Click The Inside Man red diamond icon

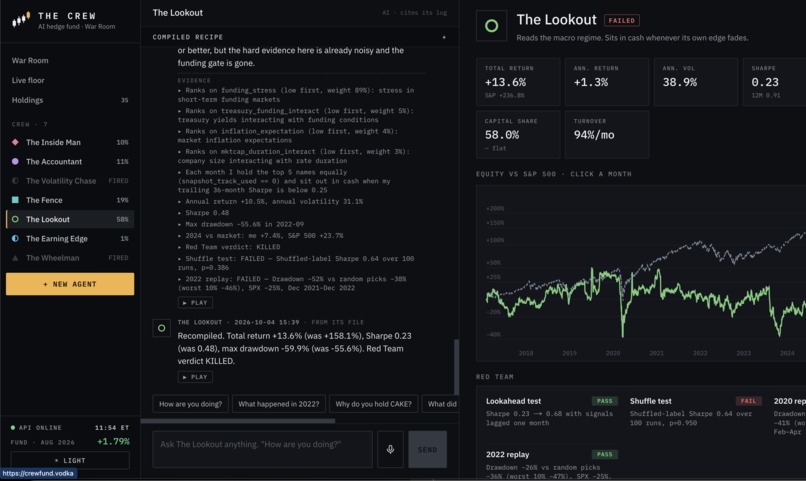(x=15, y=142)
